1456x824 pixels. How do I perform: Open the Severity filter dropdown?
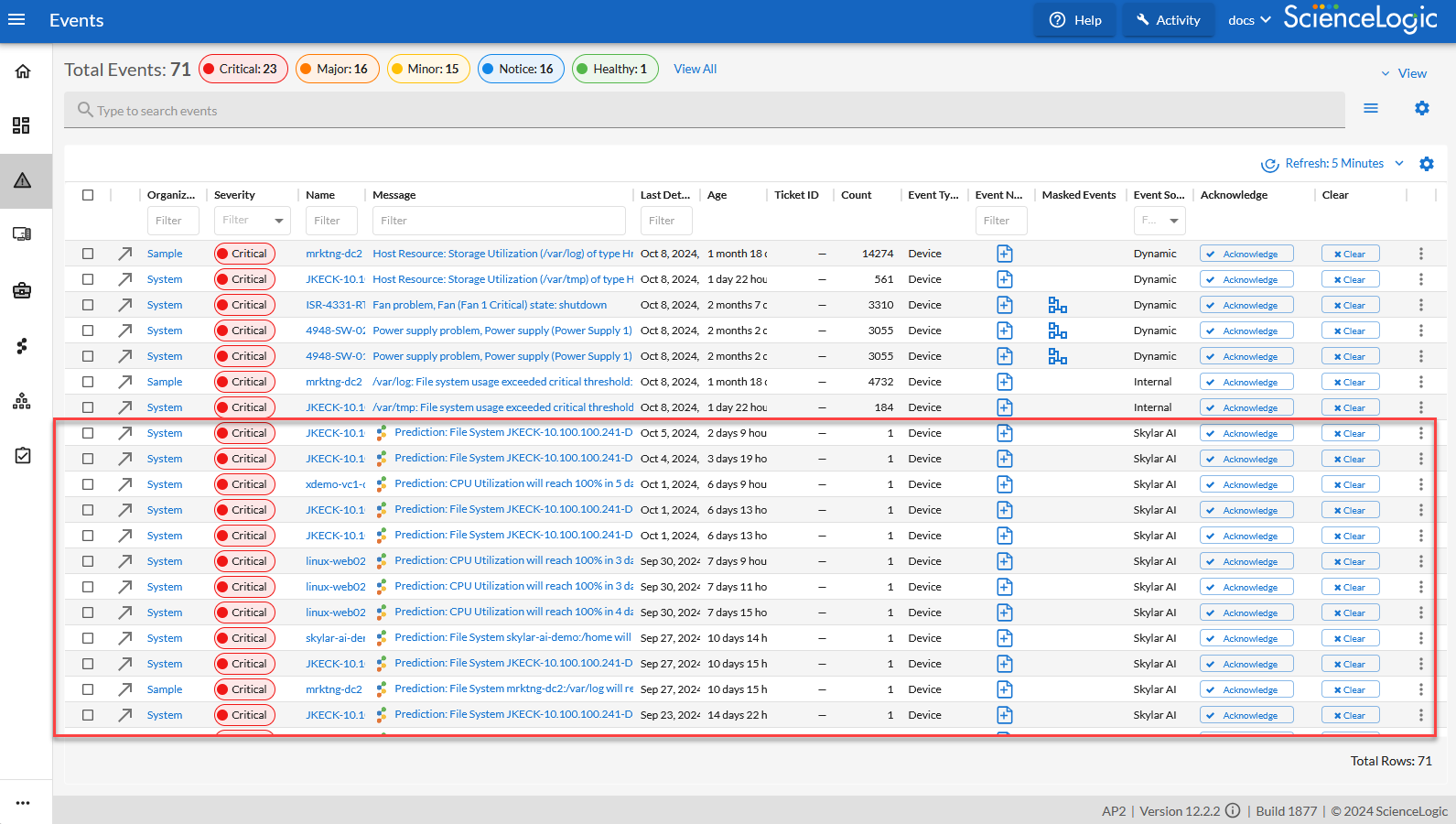(x=253, y=221)
